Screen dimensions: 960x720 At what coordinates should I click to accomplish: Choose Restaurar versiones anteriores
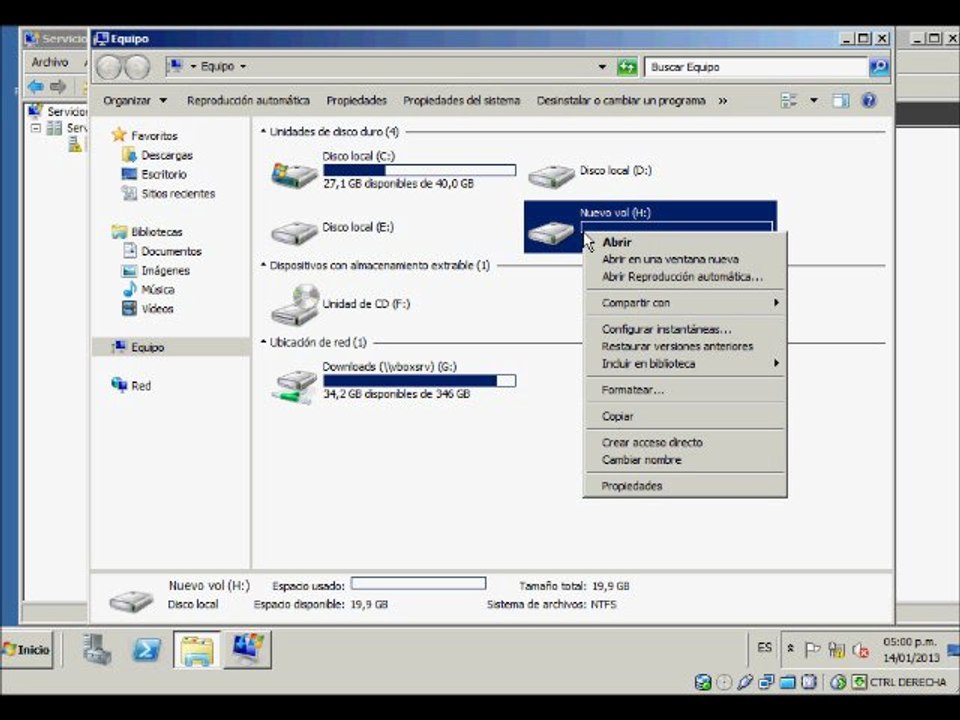684,346
